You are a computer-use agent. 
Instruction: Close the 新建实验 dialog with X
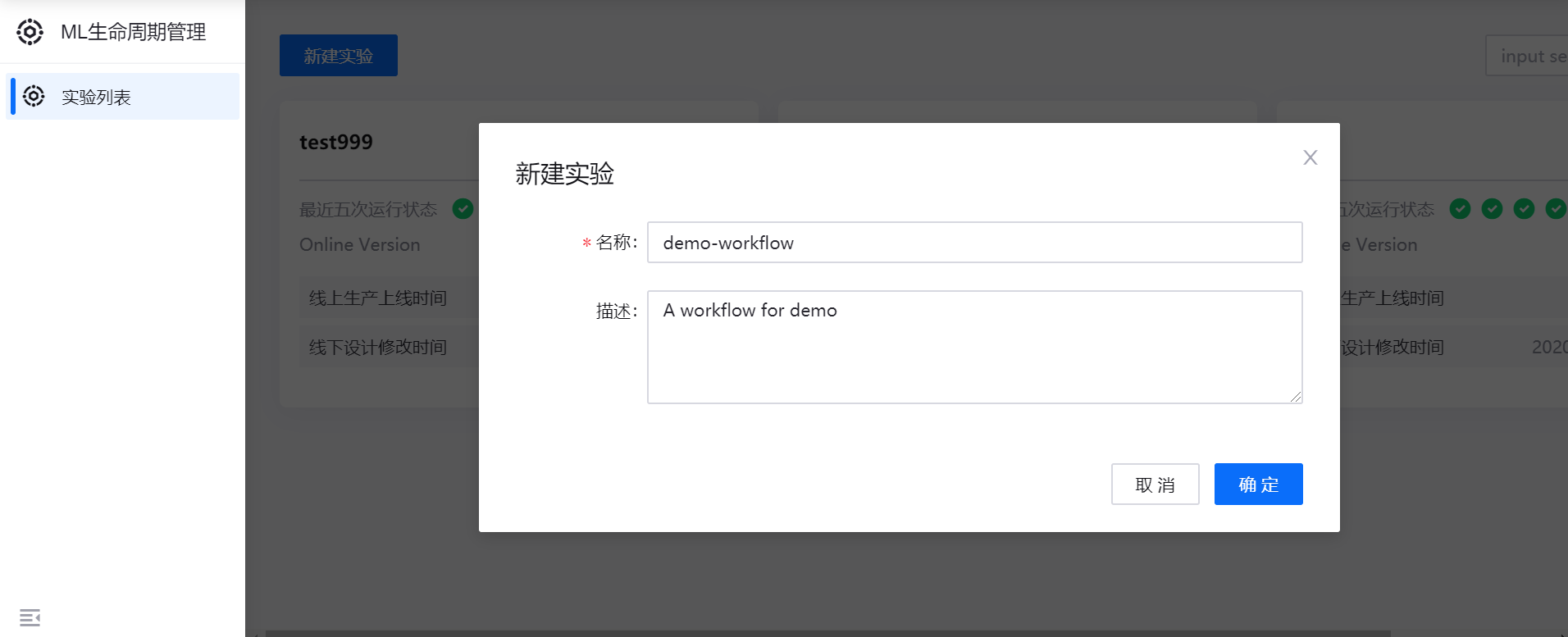pyautogui.click(x=1310, y=157)
